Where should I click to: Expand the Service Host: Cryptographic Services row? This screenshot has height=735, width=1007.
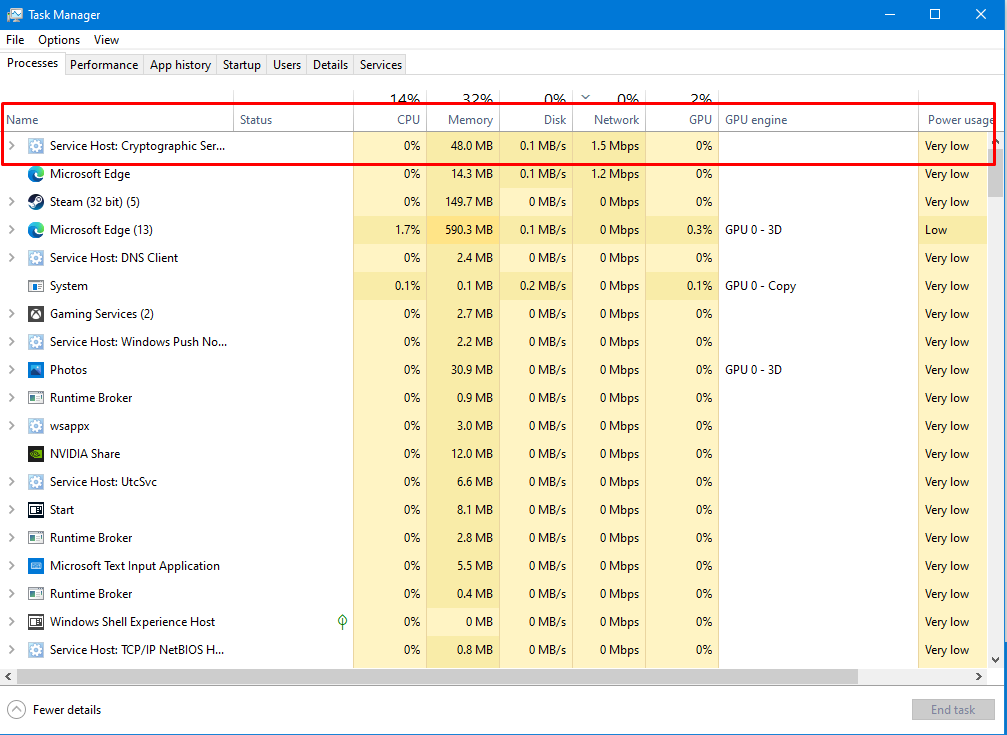[11, 146]
